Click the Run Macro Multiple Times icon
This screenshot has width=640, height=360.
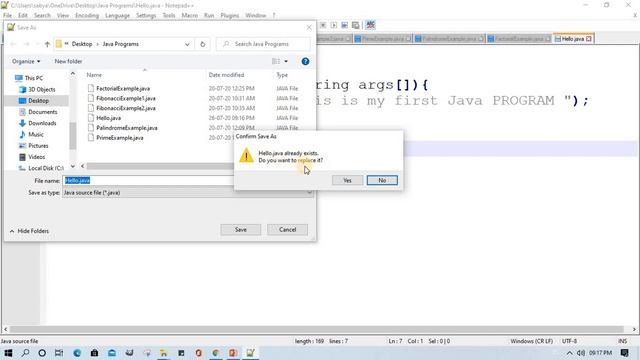(x=344, y=25)
